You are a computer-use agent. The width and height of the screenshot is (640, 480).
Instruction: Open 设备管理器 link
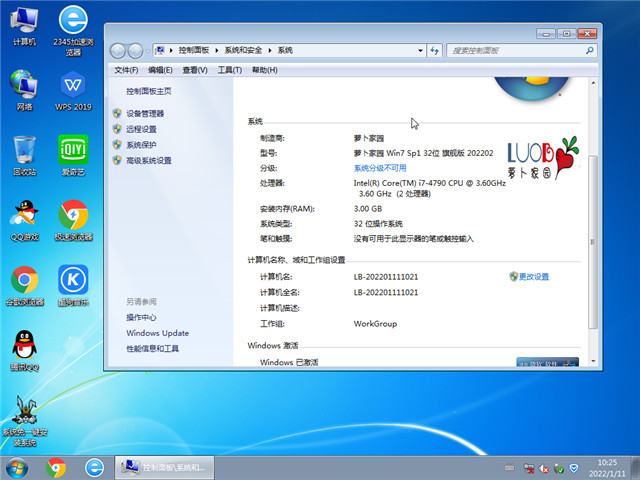145,113
